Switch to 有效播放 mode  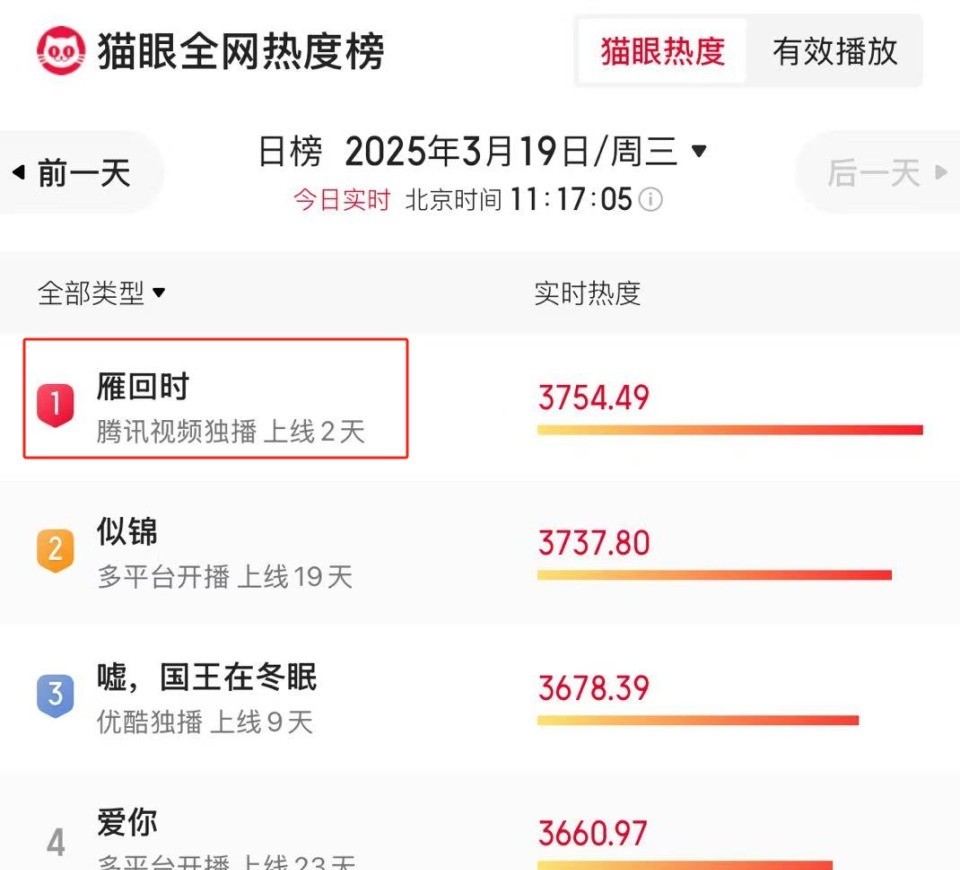(834, 51)
